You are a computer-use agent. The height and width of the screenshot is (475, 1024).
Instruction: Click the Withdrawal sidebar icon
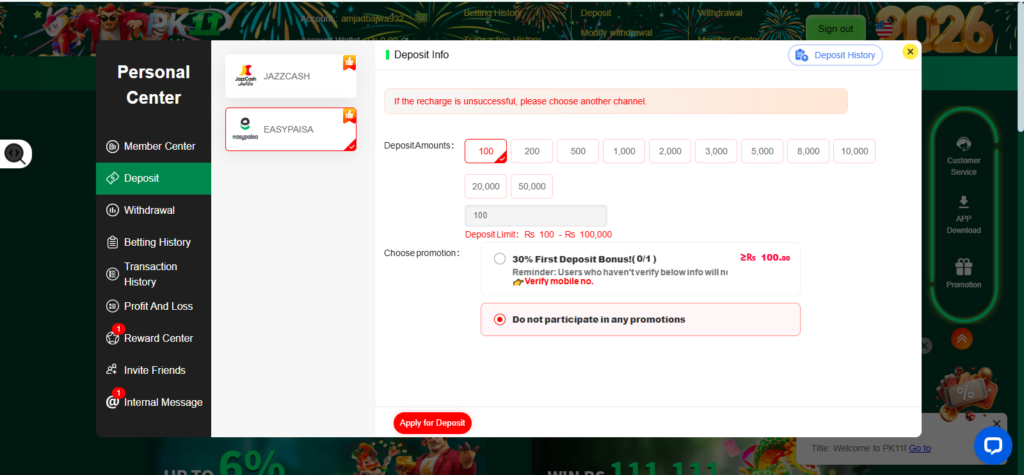(x=112, y=210)
